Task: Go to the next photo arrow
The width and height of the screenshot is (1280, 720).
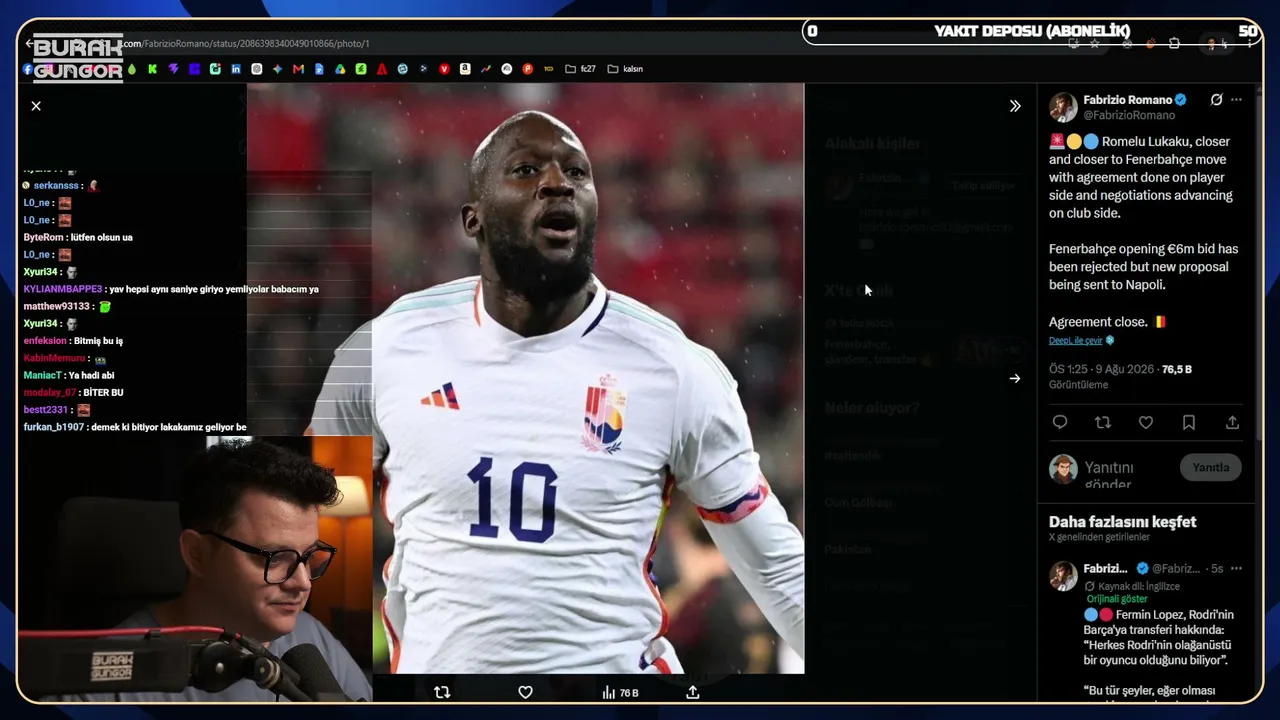Action: (1015, 379)
